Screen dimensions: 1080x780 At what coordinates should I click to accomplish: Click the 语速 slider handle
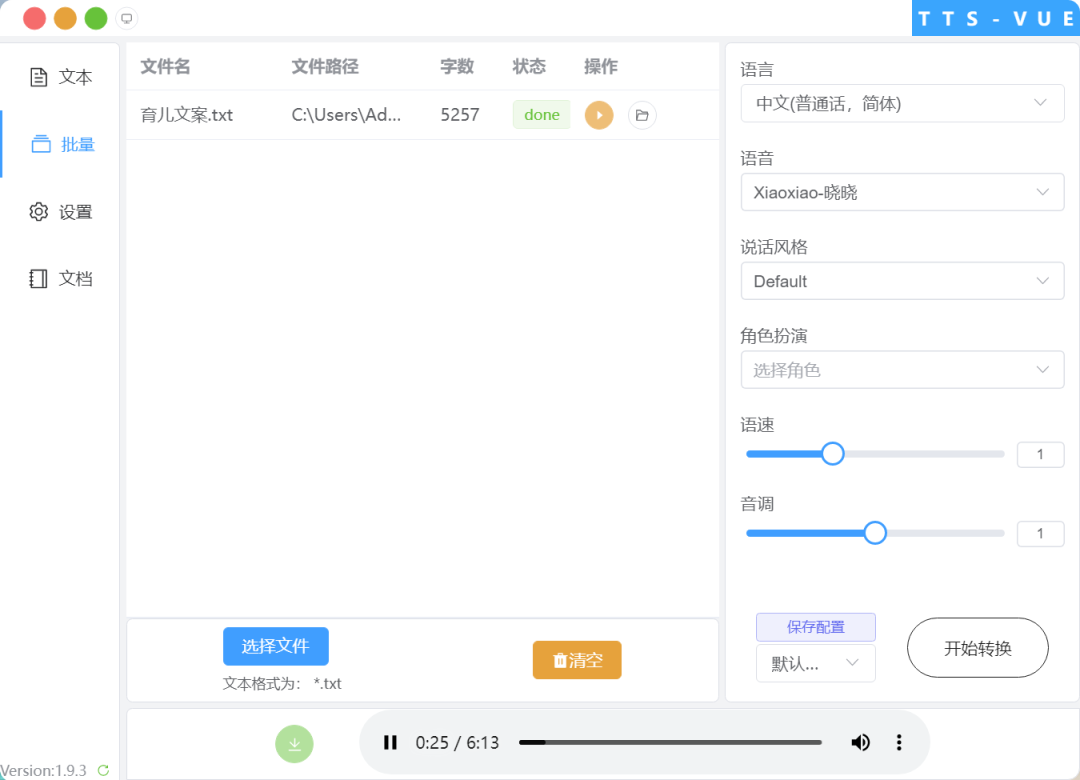coord(833,454)
